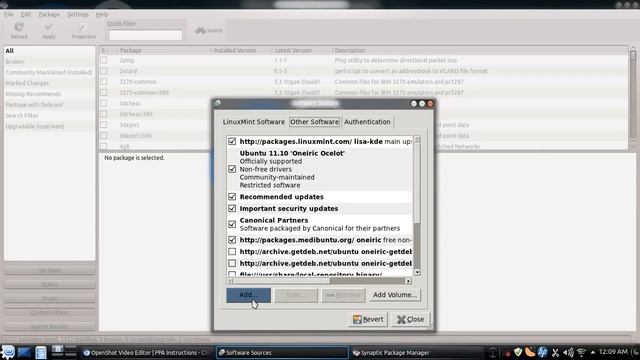Click Synaptic package list vertical scrollbar
This screenshot has height=360, width=640.
[633, 97]
